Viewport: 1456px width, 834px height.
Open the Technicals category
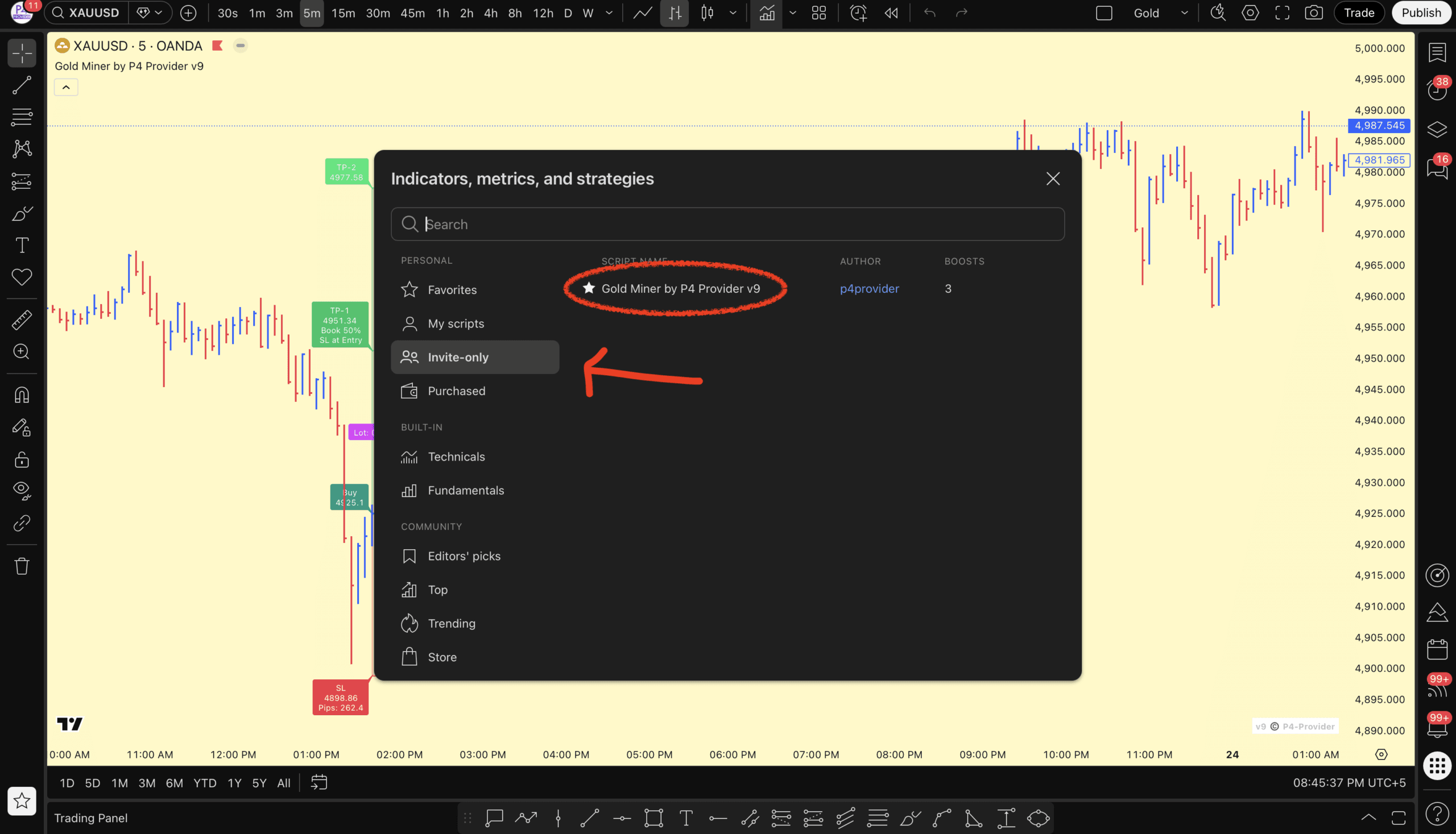[456, 457]
